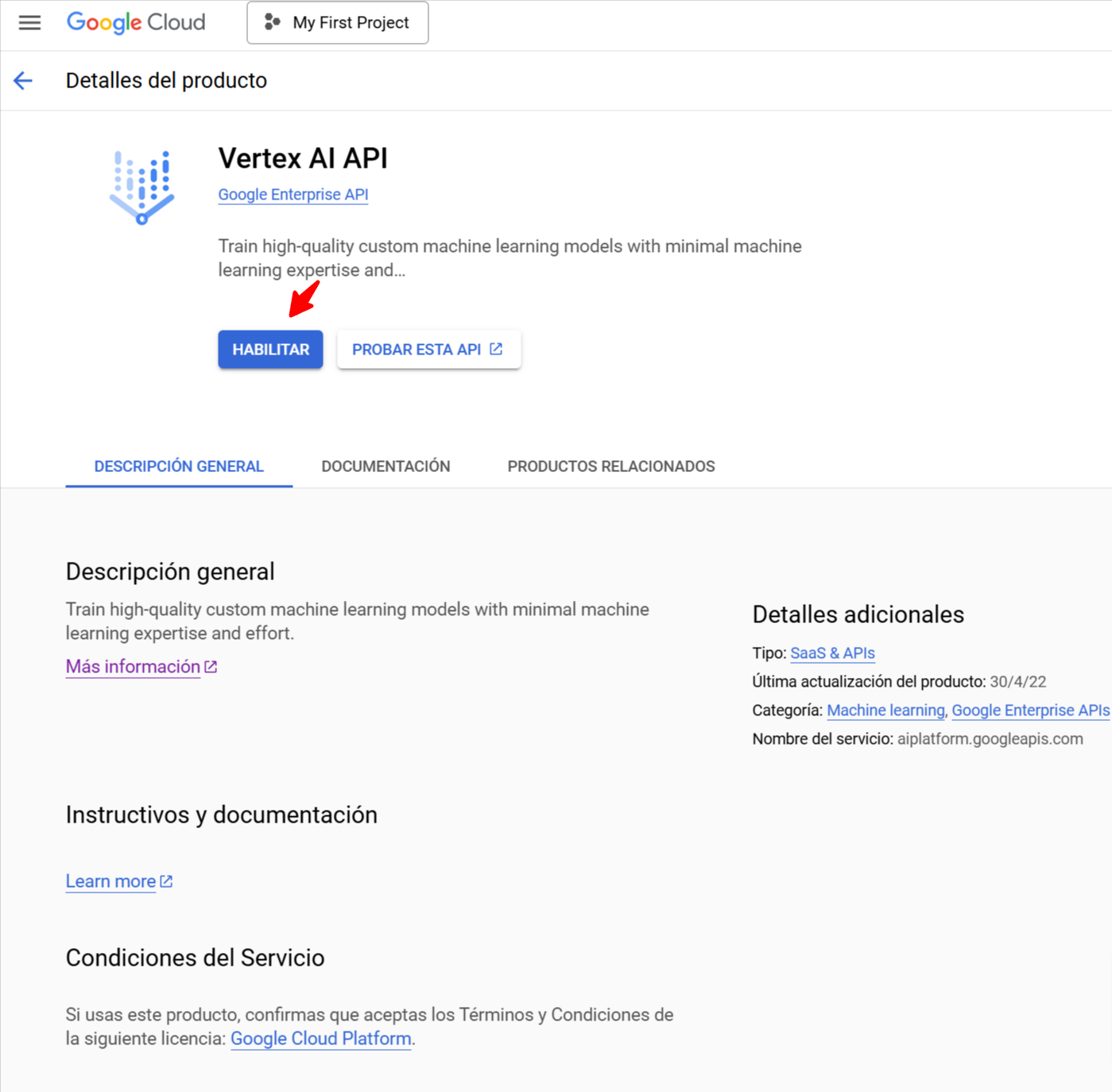Click the external icon beside Más información

coord(211,667)
